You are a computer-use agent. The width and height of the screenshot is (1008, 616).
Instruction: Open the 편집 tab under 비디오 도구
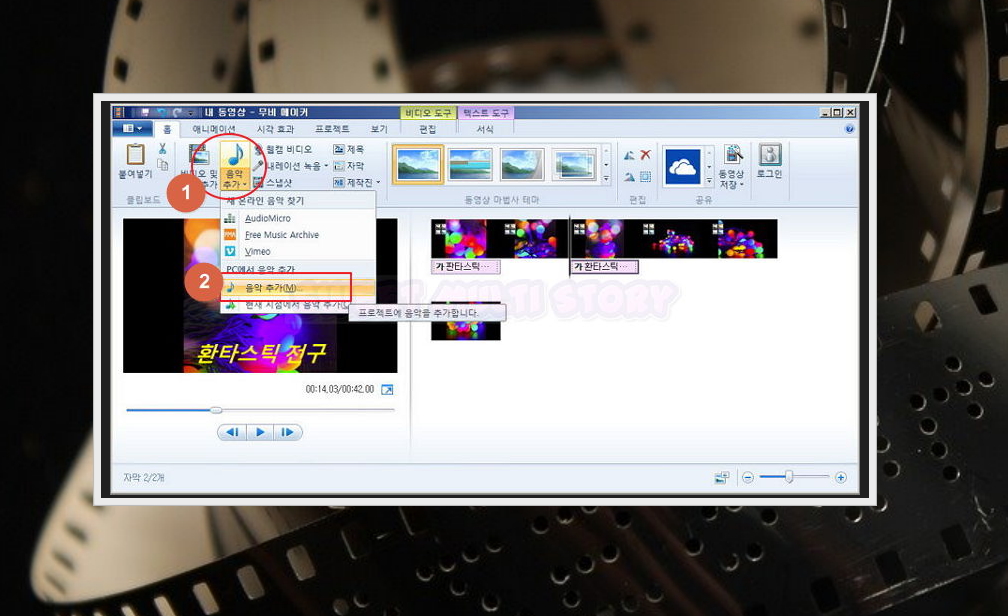click(x=428, y=129)
